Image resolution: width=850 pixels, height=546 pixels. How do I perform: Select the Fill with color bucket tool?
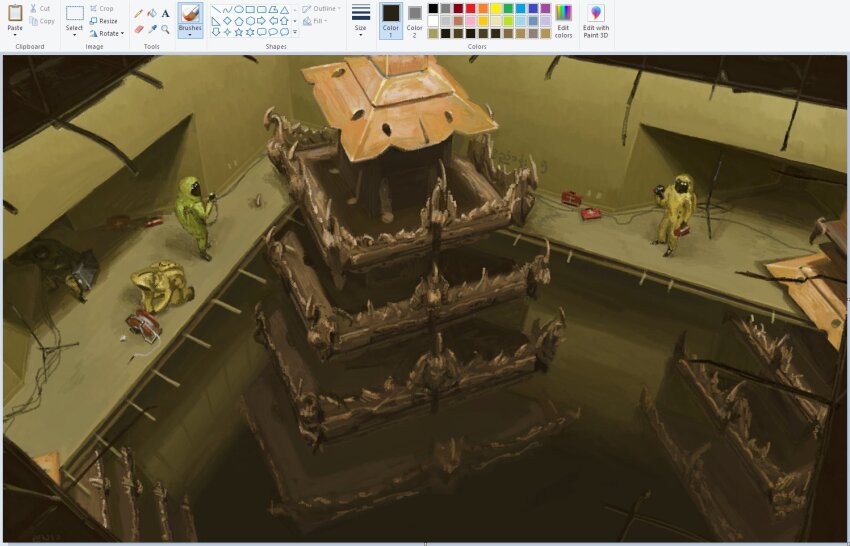pyautogui.click(x=152, y=13)
